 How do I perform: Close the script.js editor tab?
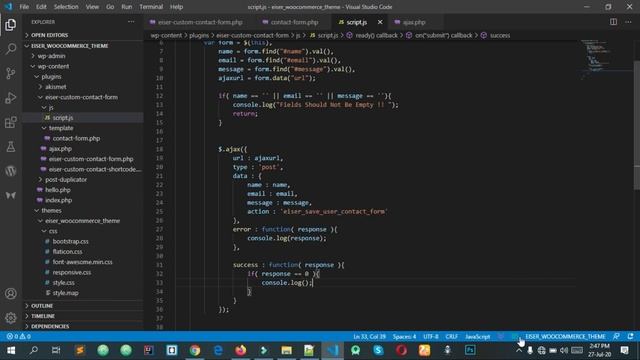380,22
